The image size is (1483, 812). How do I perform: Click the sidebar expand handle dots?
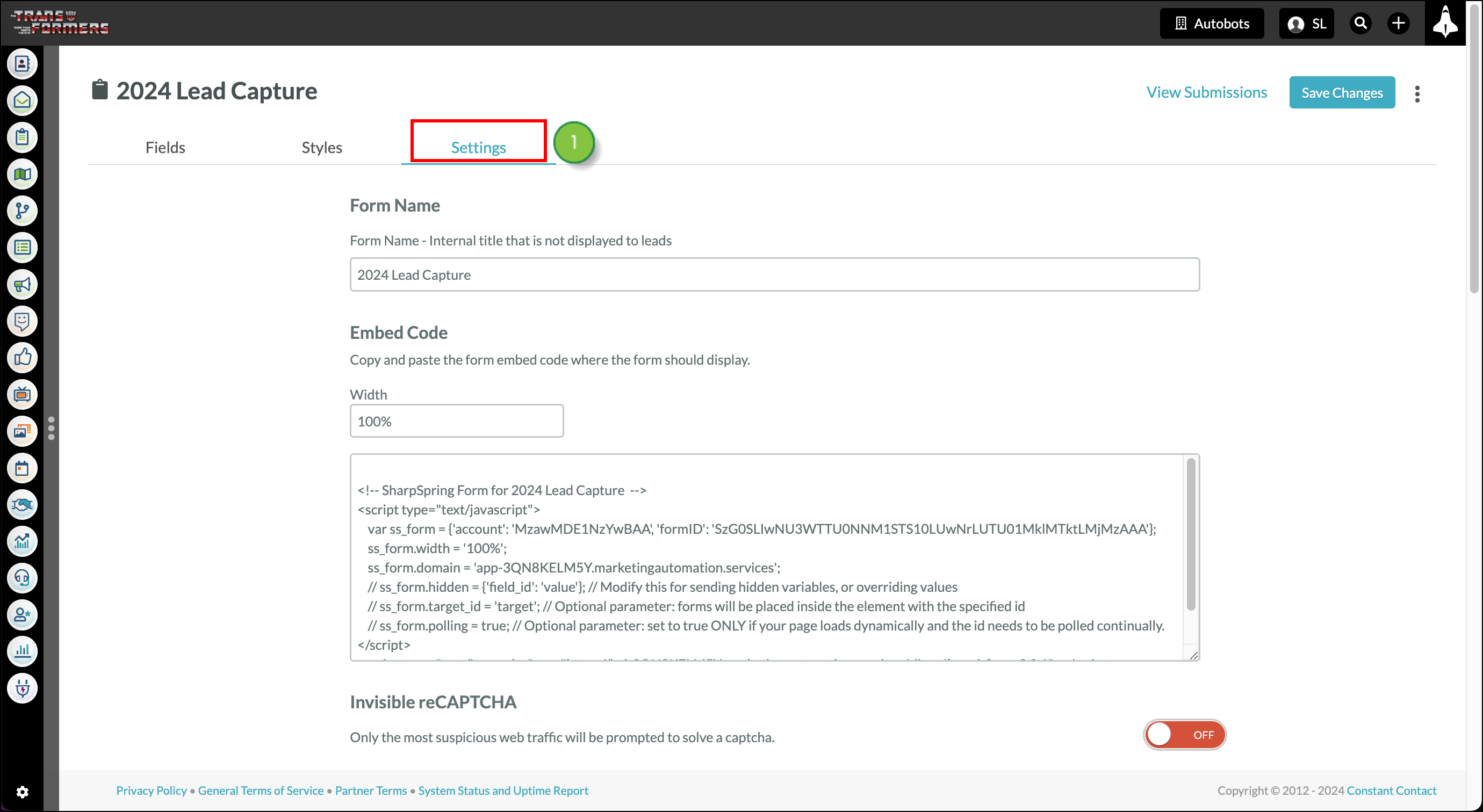51,428
